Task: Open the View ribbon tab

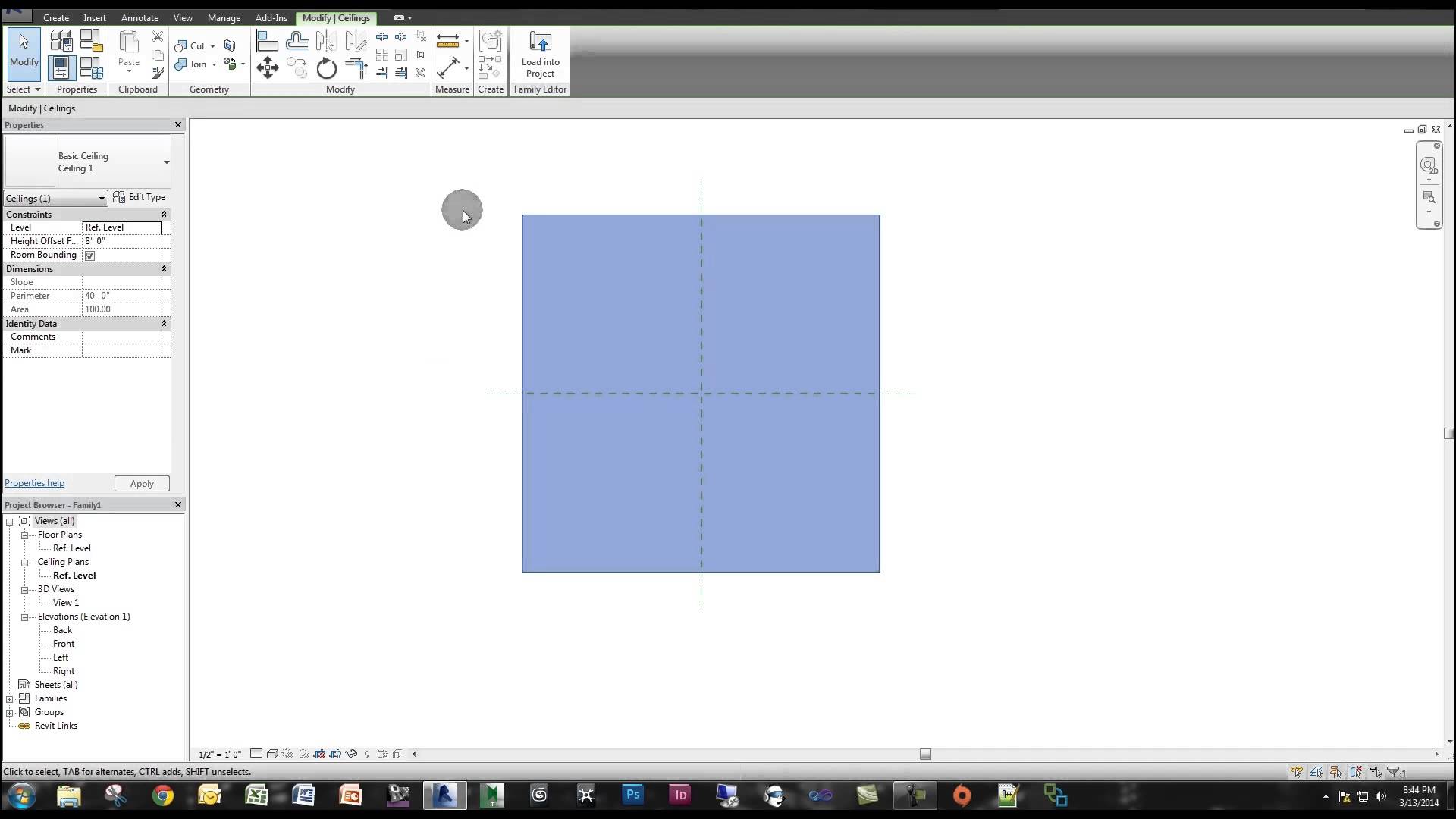Action: click(x=183, y=17)
